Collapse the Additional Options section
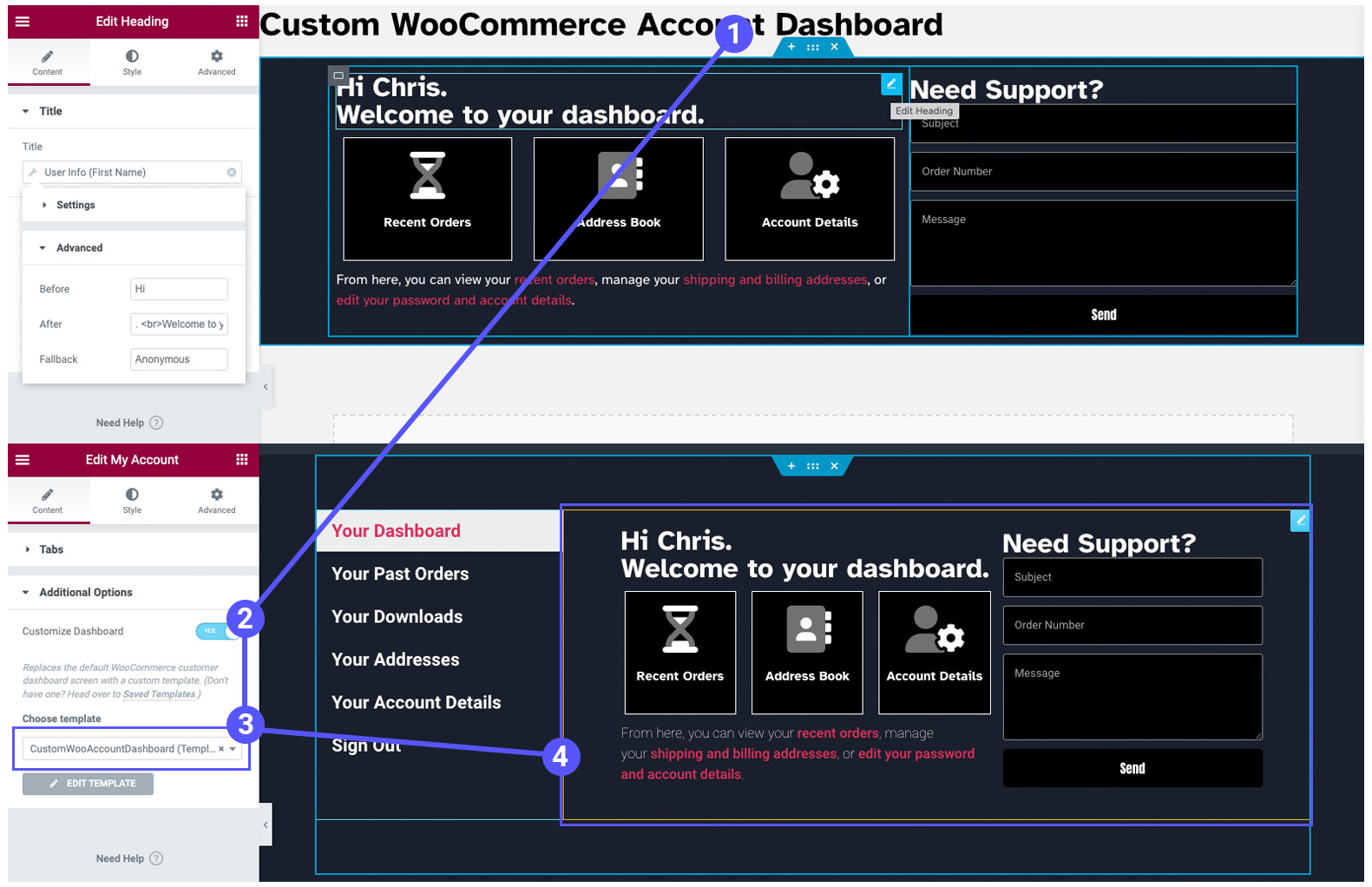Image resolution: width=1372 pixels, height=887 pixels. pos(134,593)
